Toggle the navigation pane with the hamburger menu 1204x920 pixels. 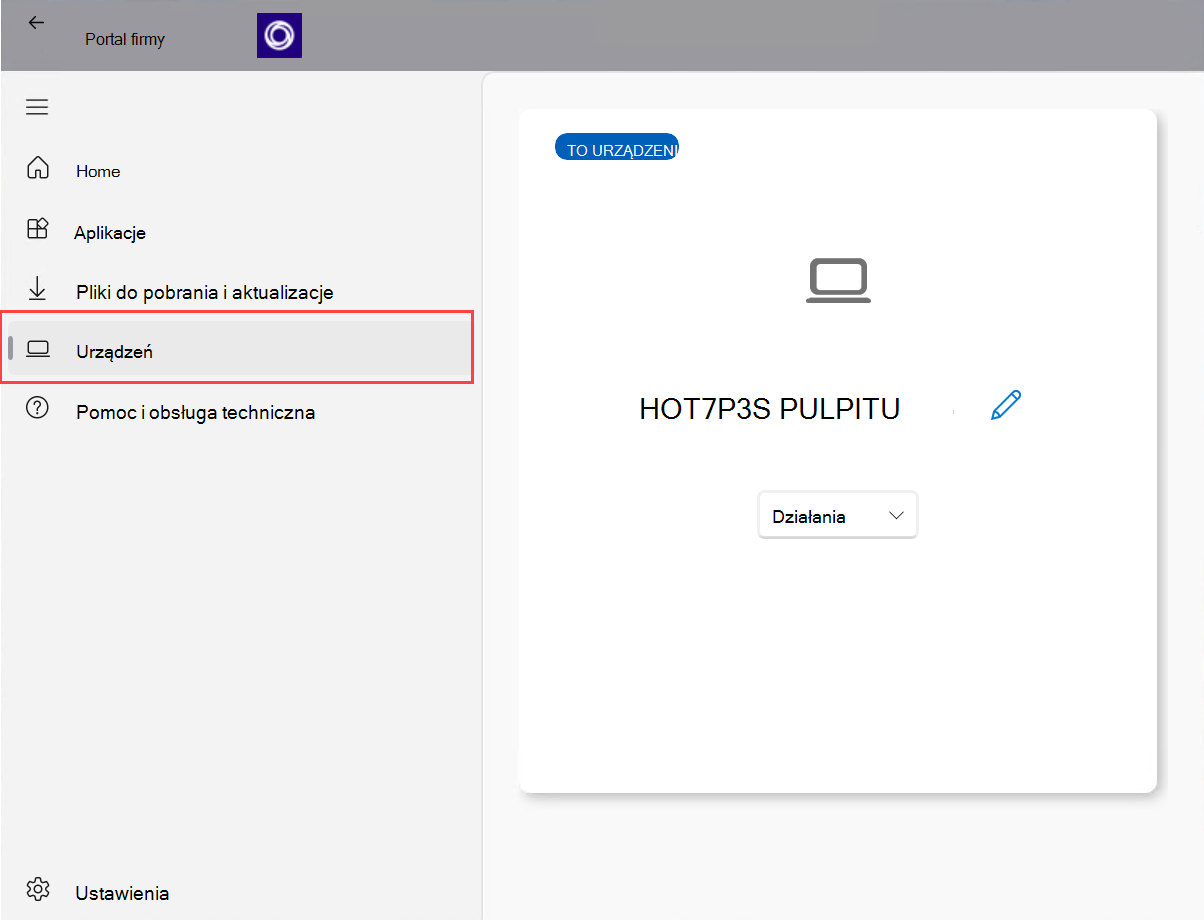coord(37,106)
